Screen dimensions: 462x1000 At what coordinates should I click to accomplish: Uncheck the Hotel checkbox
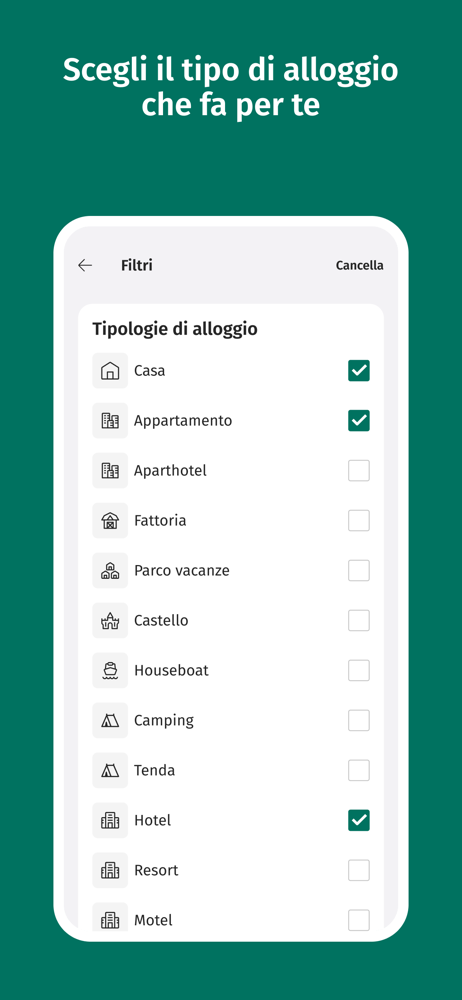pos(359,820)
